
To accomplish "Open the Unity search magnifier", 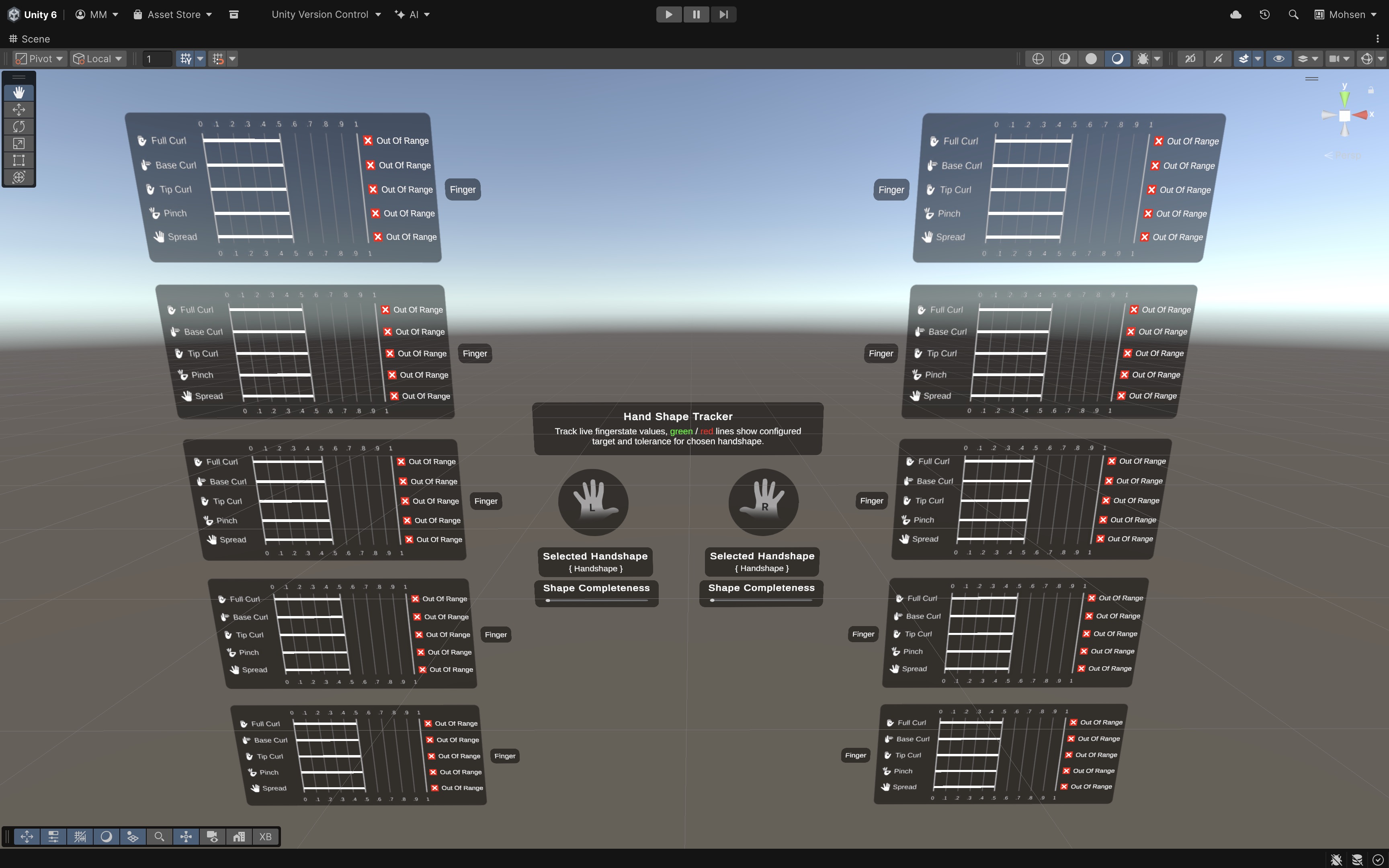I will pos(1293,14).
